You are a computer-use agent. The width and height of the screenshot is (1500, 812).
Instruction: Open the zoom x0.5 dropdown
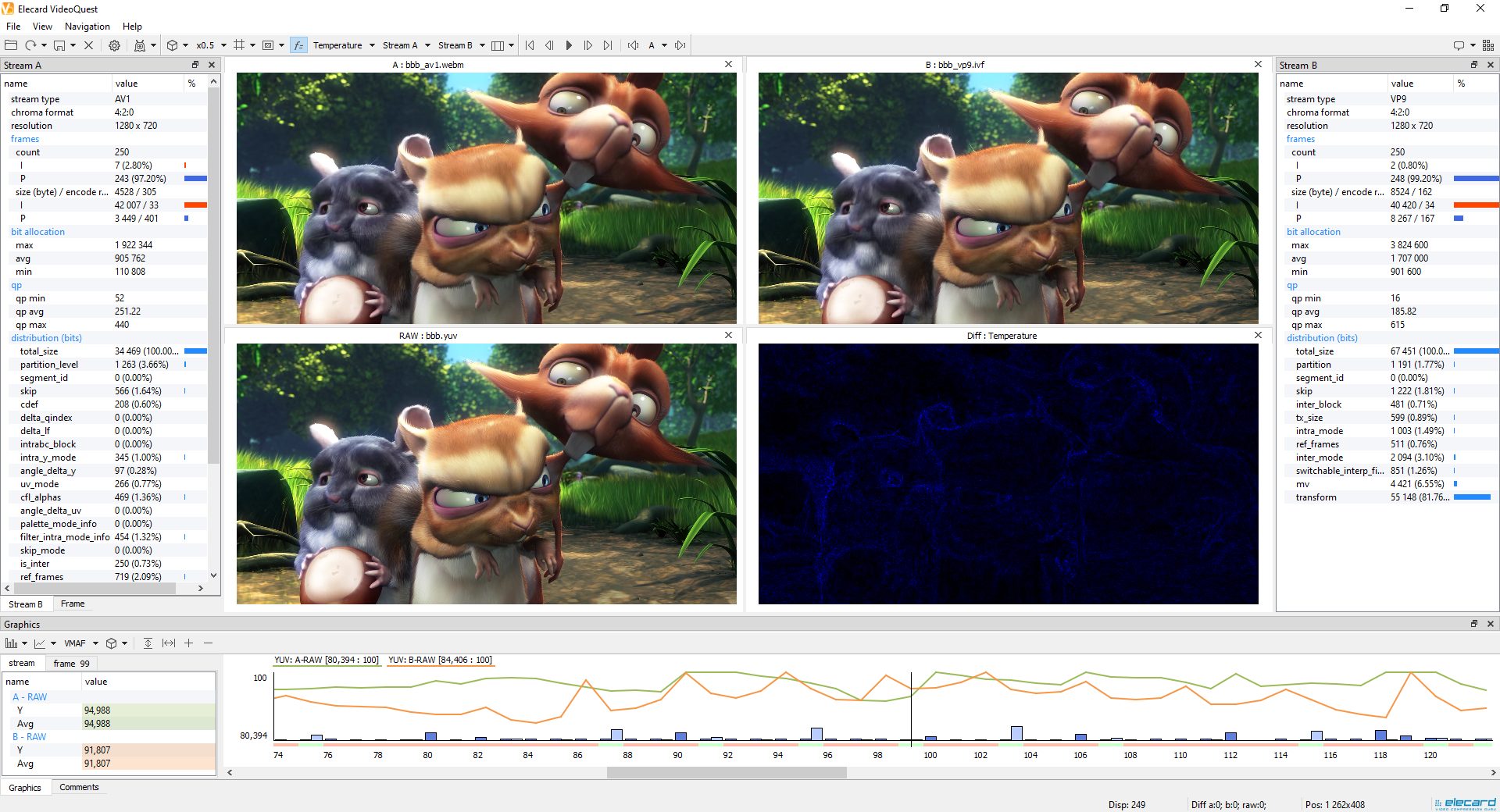tap(223, 45)
